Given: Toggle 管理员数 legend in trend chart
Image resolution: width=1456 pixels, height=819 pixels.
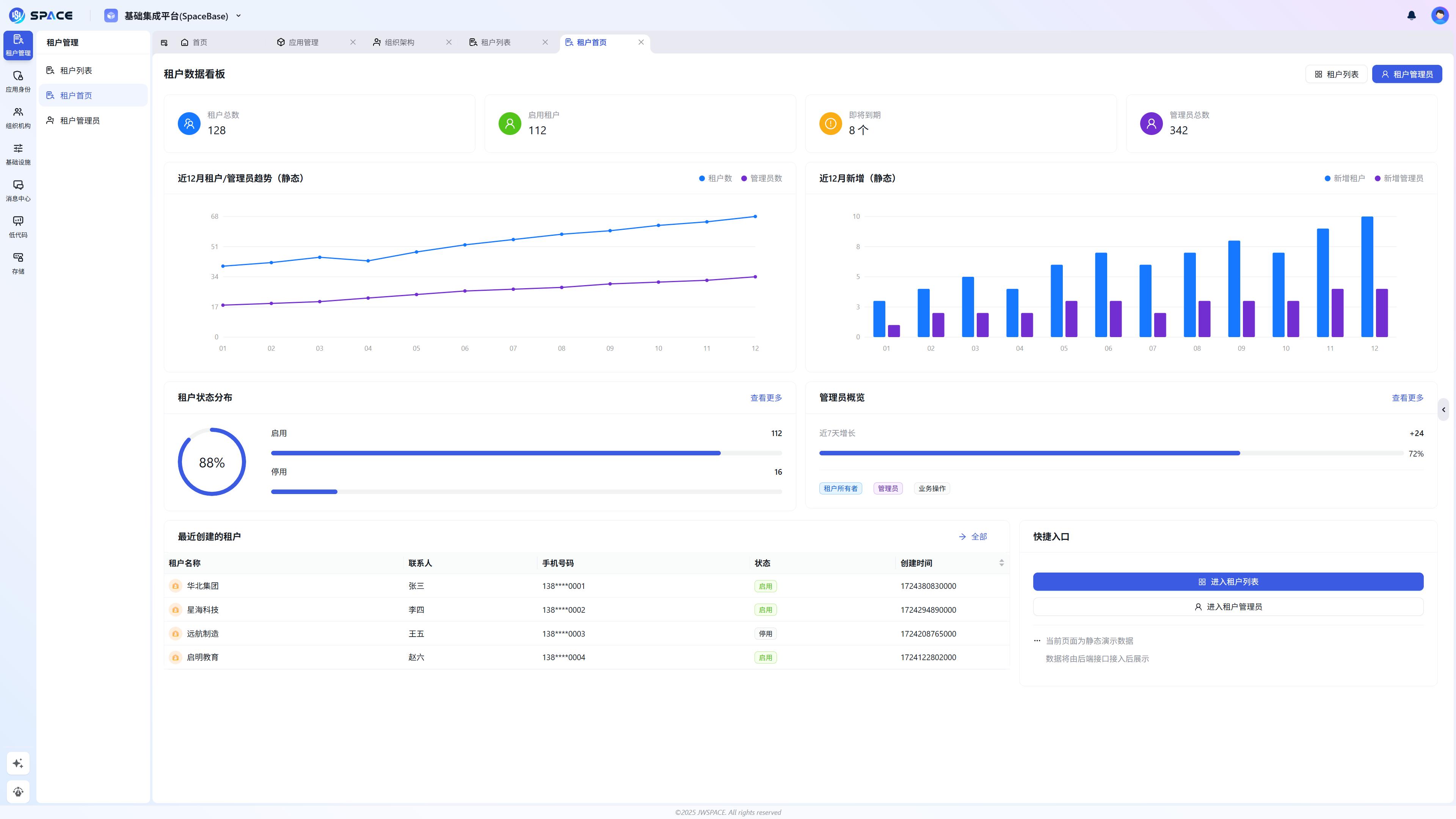Looking at the screenshot, I should 761,179.
